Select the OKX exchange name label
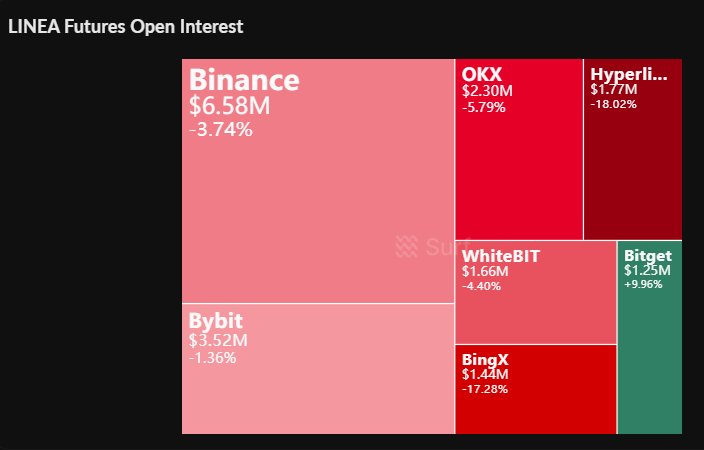The width and height of the screenshot is (704, 450). (x=482, y=74)
